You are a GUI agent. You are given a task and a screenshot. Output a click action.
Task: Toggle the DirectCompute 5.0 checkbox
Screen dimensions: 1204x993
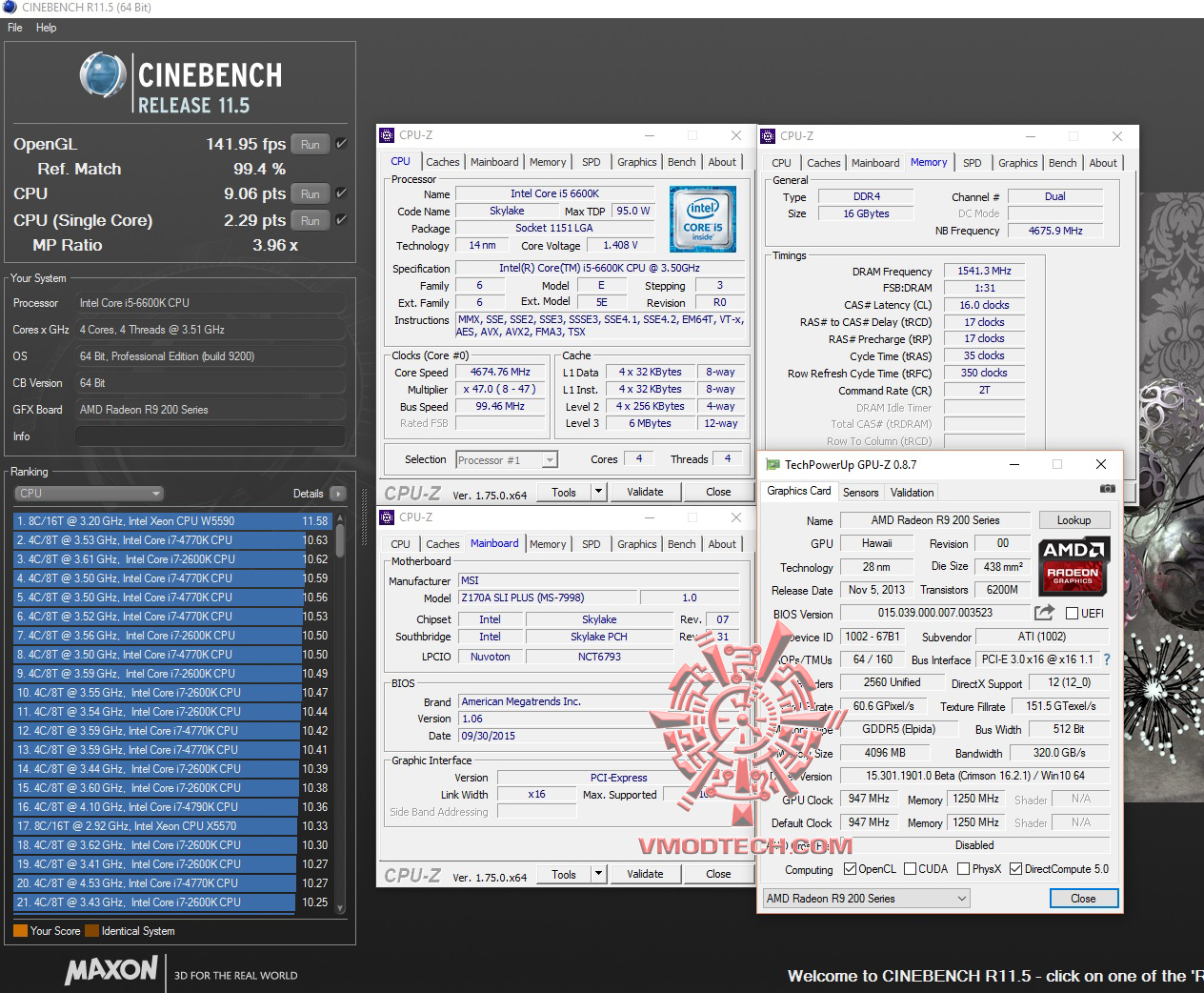pos(1015,869)
